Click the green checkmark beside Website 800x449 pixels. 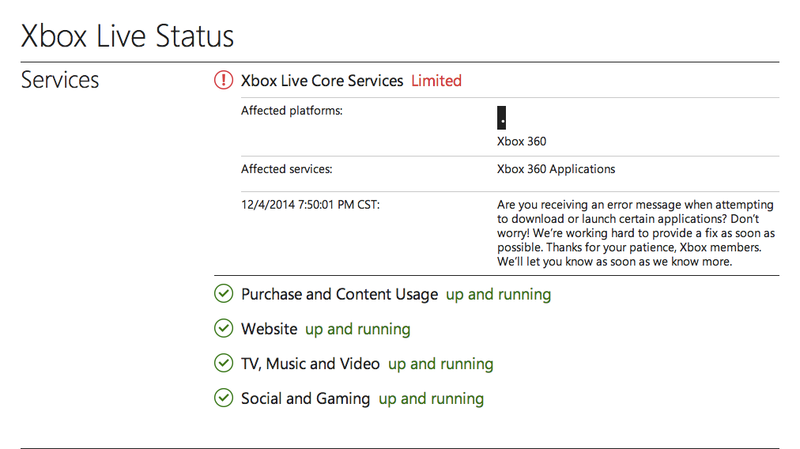(x=223, y=328)
